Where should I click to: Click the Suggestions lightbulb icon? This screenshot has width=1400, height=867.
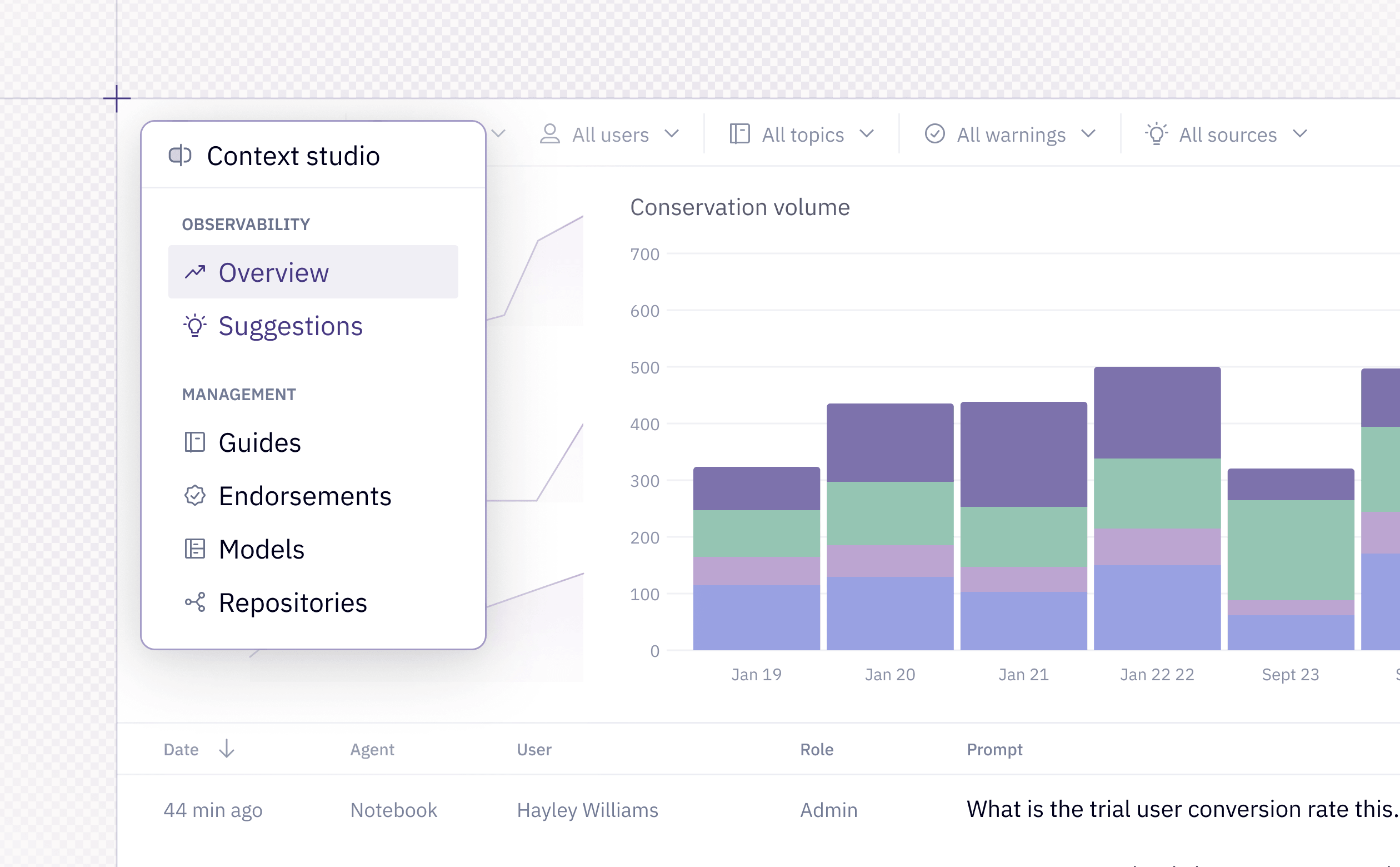(x=195, y=325)
